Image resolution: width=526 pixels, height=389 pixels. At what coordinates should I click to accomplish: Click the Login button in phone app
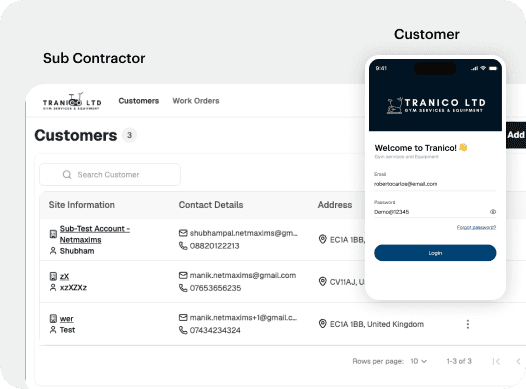435,253
